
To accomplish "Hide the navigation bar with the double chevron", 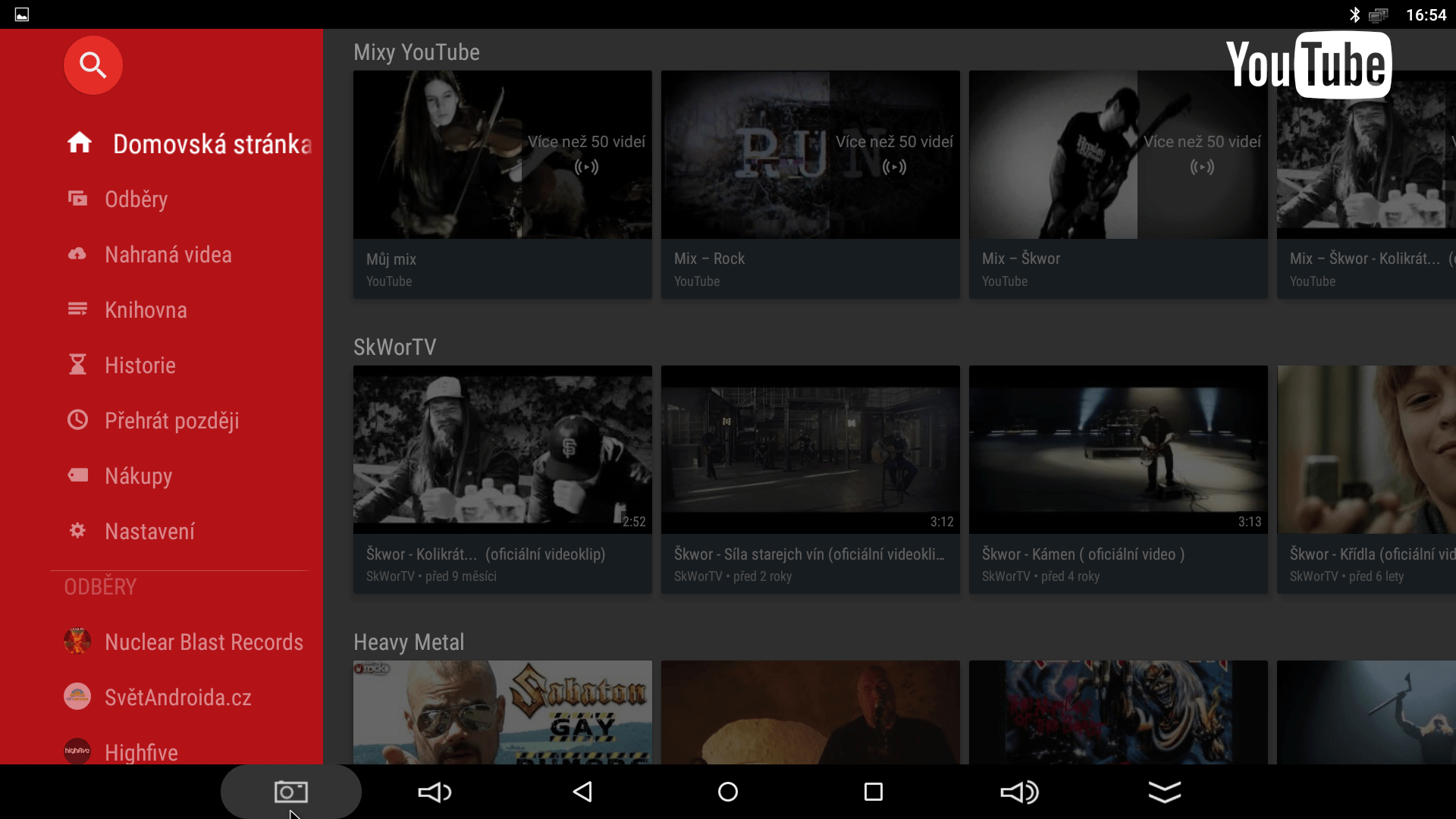I will click(1165, 792).
